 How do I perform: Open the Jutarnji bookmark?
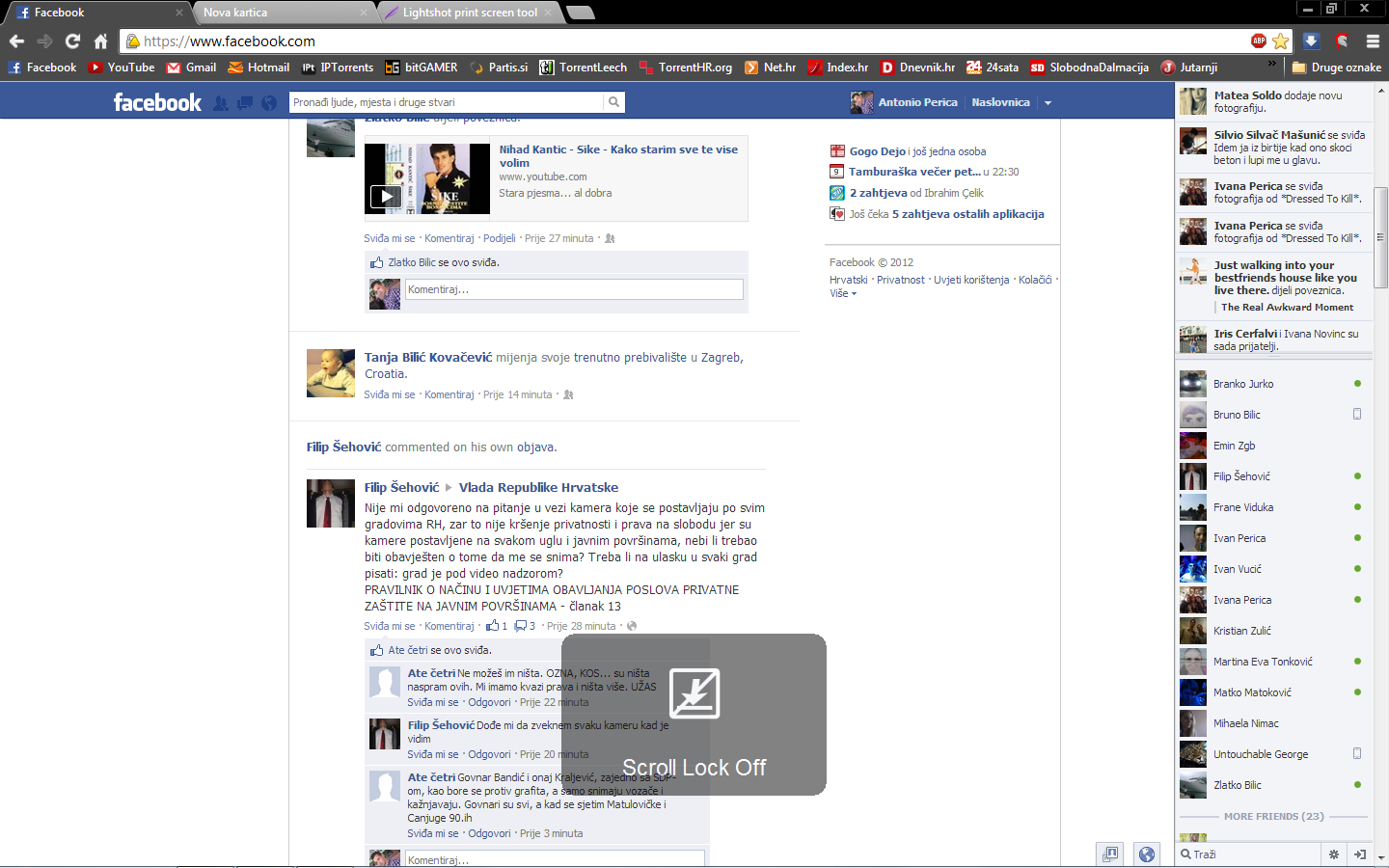coord(1189,68)
